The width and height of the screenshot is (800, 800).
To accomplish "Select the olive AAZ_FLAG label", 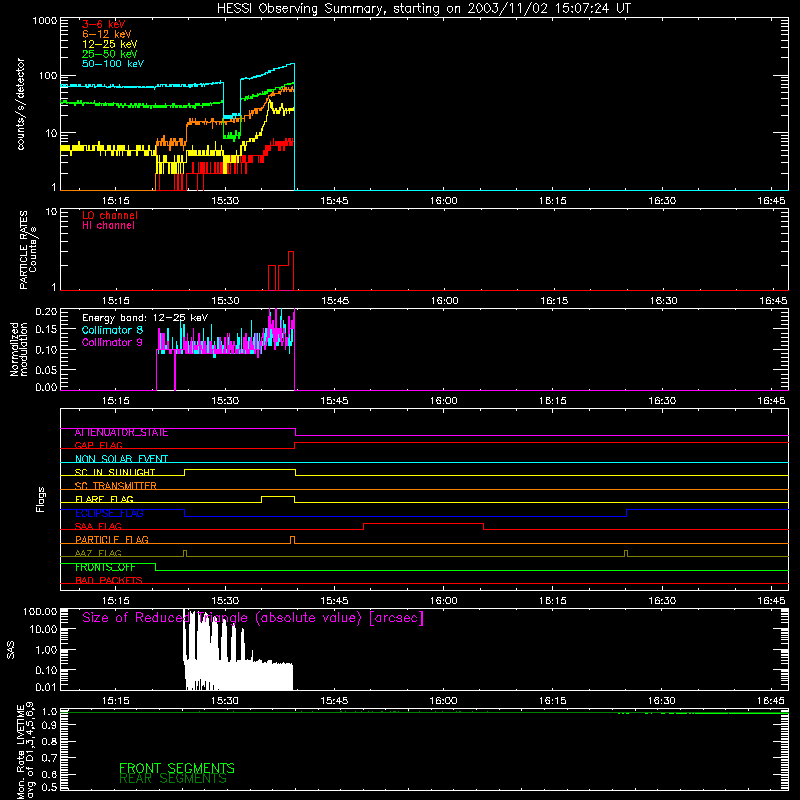I will (x=98, y=553).
